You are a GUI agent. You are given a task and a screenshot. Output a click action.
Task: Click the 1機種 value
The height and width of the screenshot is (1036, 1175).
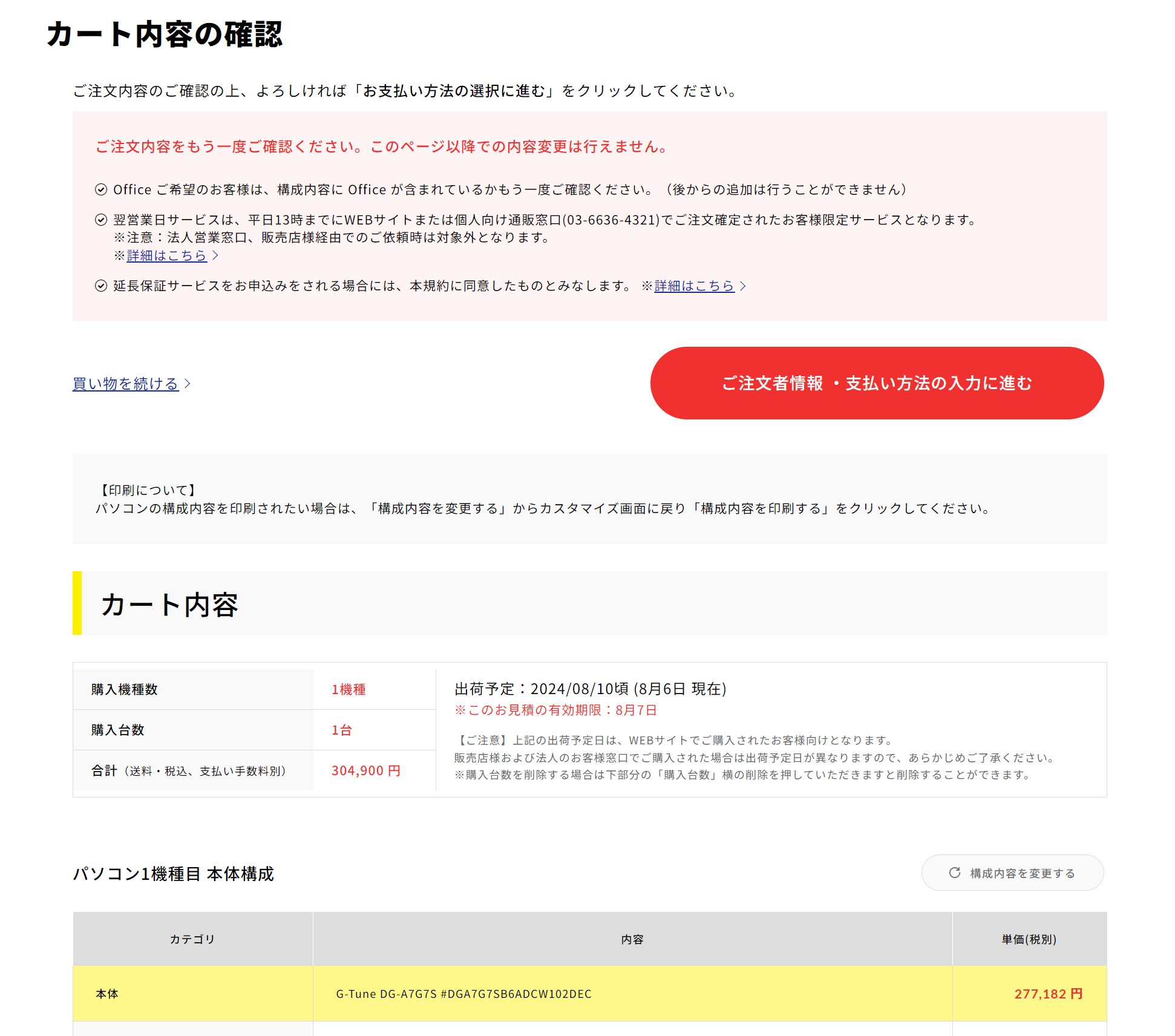tap(349, 689)
